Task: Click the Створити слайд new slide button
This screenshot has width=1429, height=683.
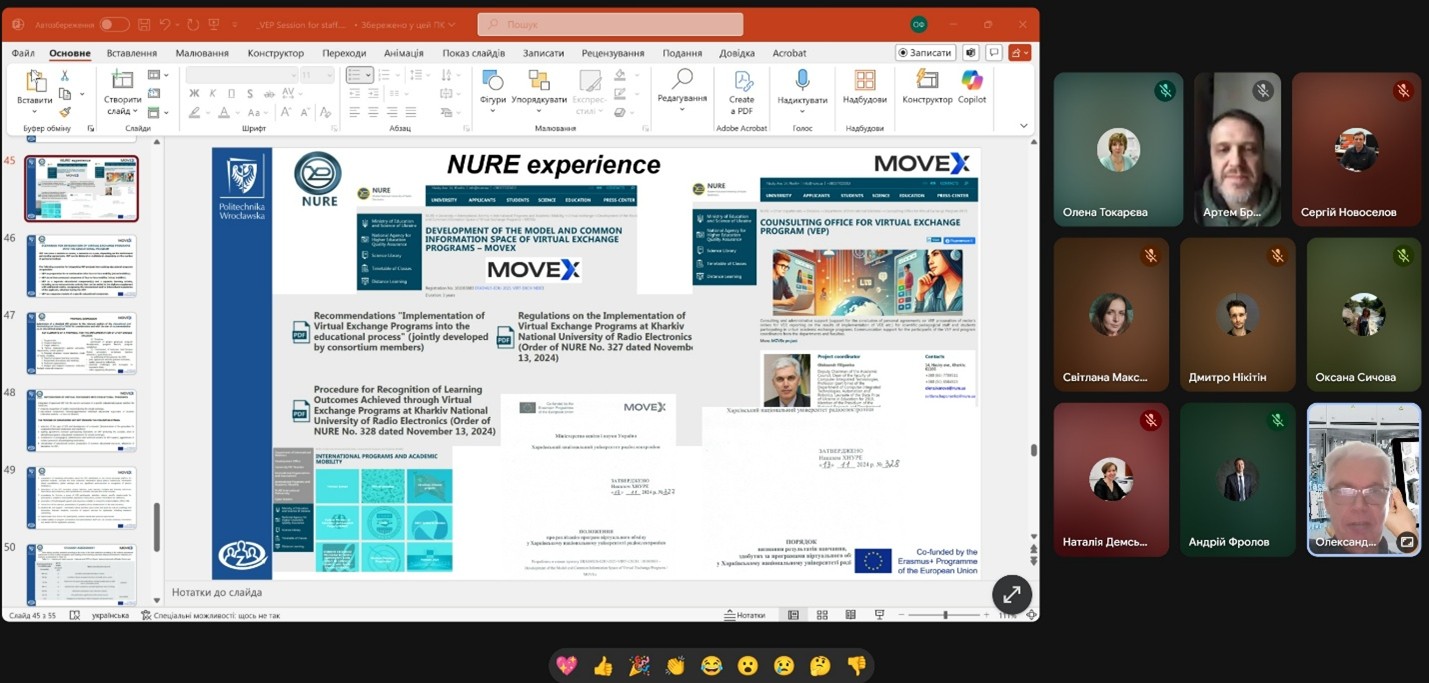Action: [122, 92]
